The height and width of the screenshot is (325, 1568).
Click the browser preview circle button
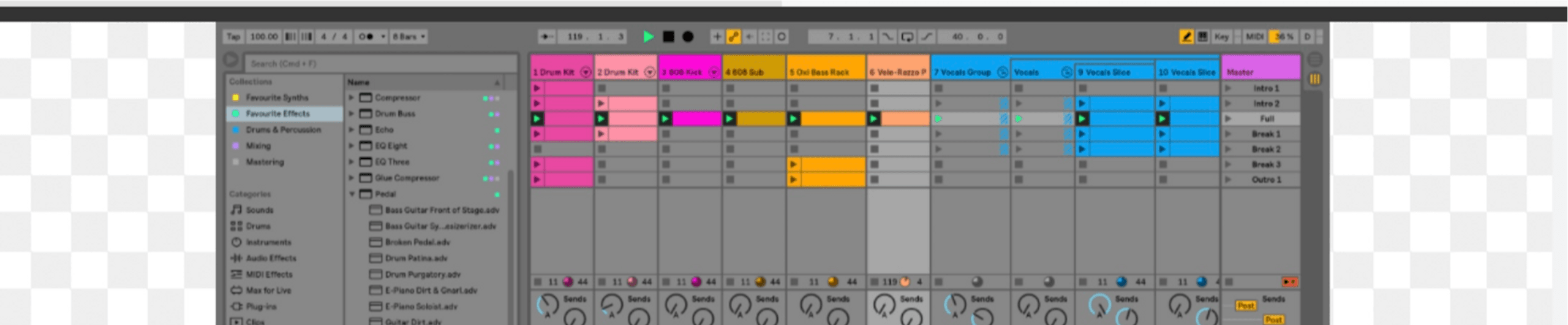coord(231,60)
